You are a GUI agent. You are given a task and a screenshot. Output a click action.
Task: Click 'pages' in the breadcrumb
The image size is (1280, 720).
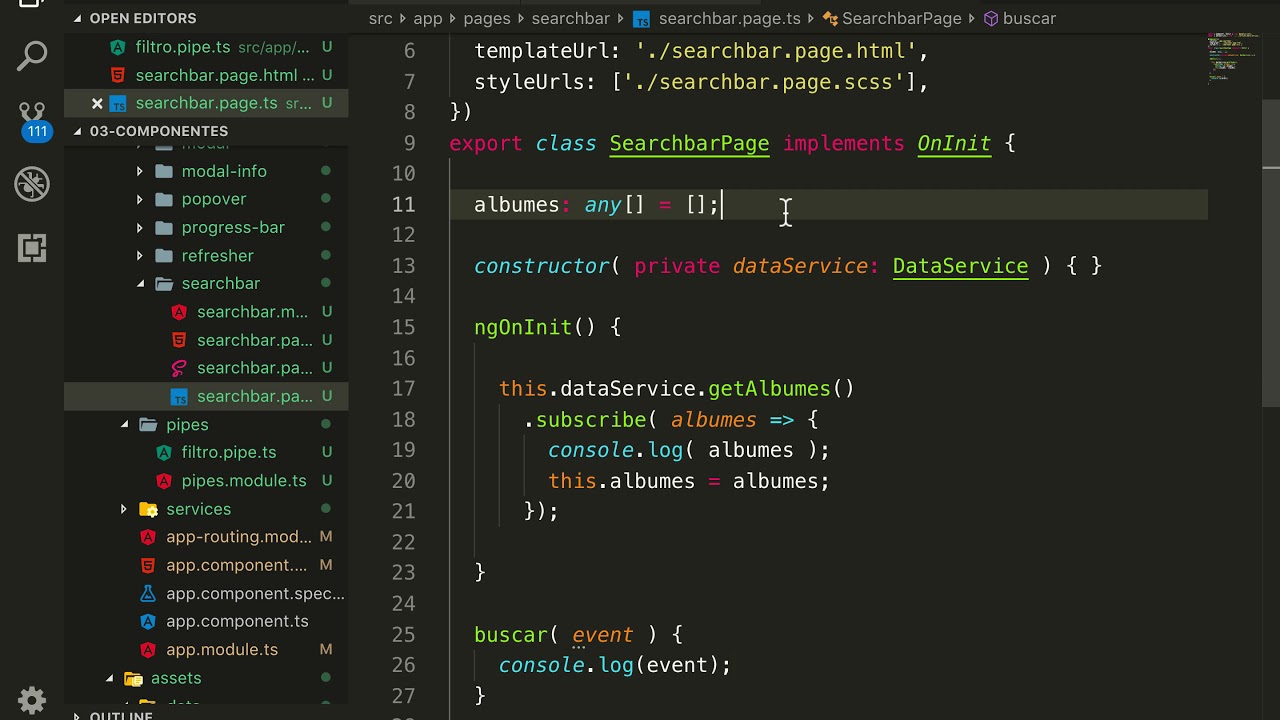(486, 18)
